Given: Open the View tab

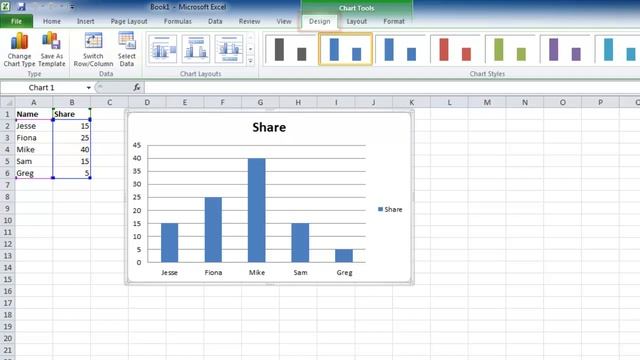Looking at the screenshot, I should click(284, 21).
